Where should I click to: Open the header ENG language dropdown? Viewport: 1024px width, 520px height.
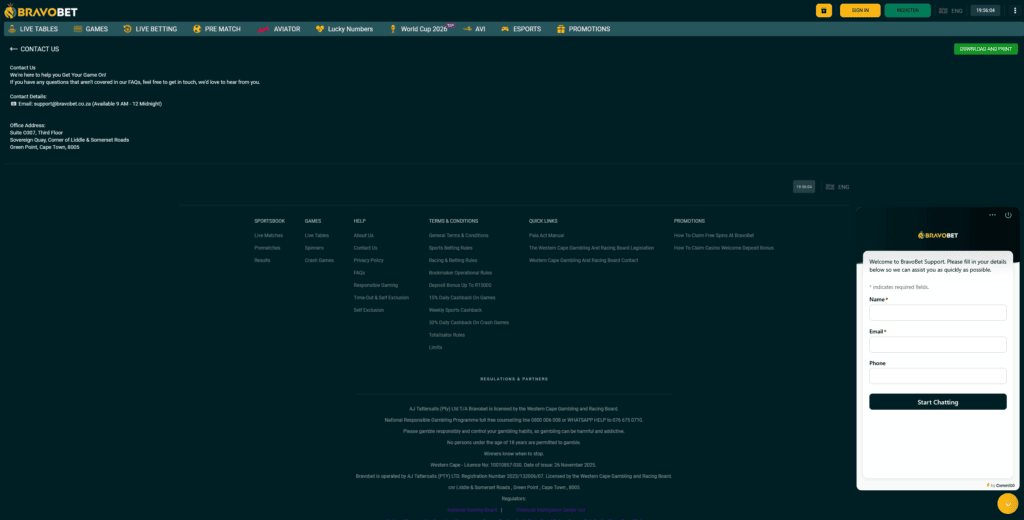(950, 10)
